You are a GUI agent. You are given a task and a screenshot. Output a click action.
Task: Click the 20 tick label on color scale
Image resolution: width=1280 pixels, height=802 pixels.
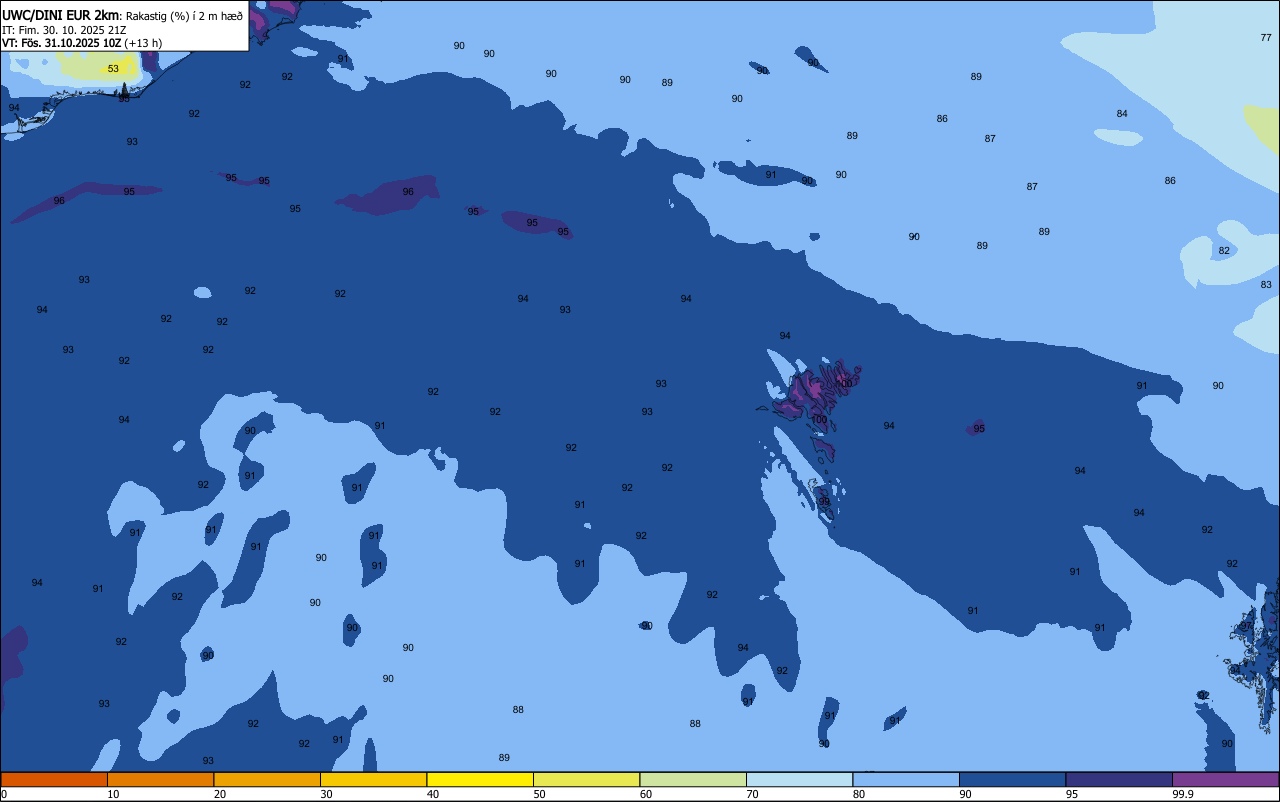pyautogui.click(x=220, y=794)
